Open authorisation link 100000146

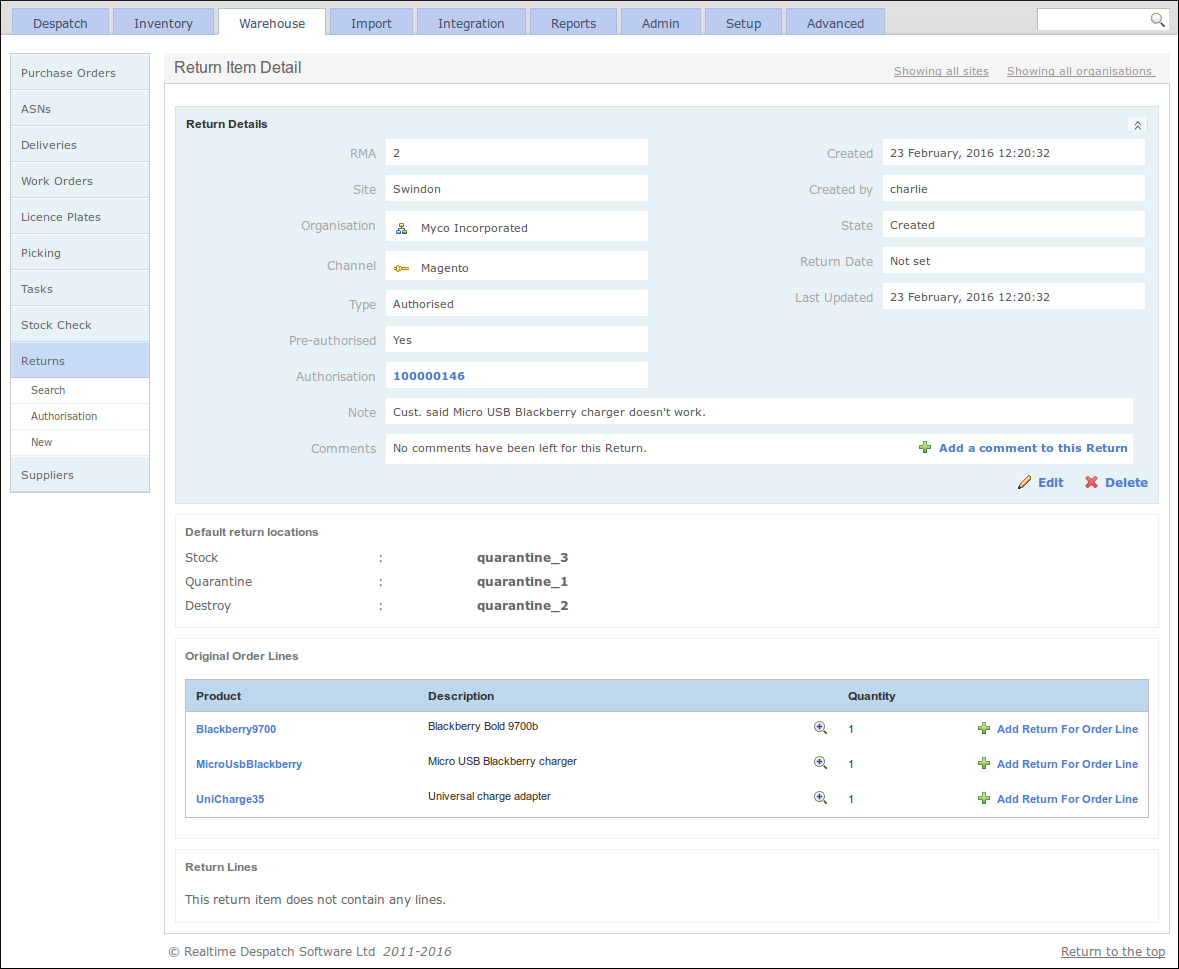tap(429, 376)
